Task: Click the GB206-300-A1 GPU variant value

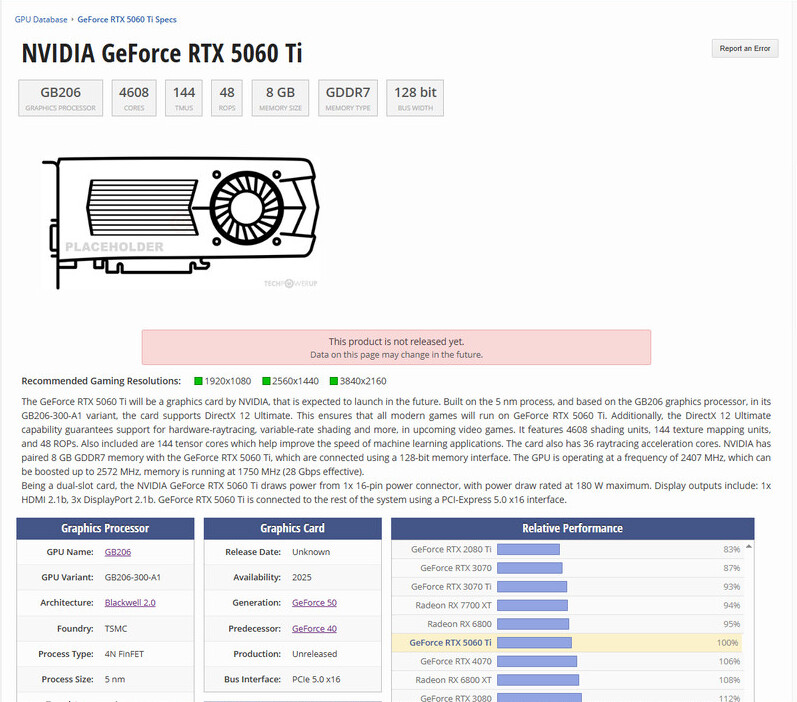Action: pyautogui.click(x=133, y=577)
